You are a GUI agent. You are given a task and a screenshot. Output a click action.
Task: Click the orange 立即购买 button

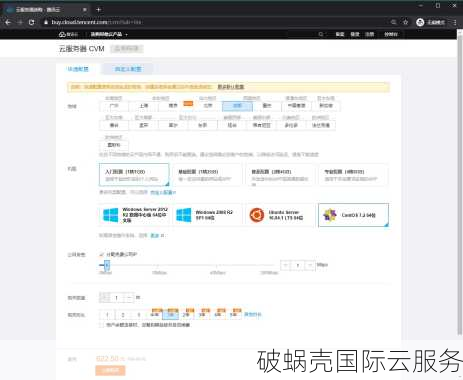click(110, 370)
